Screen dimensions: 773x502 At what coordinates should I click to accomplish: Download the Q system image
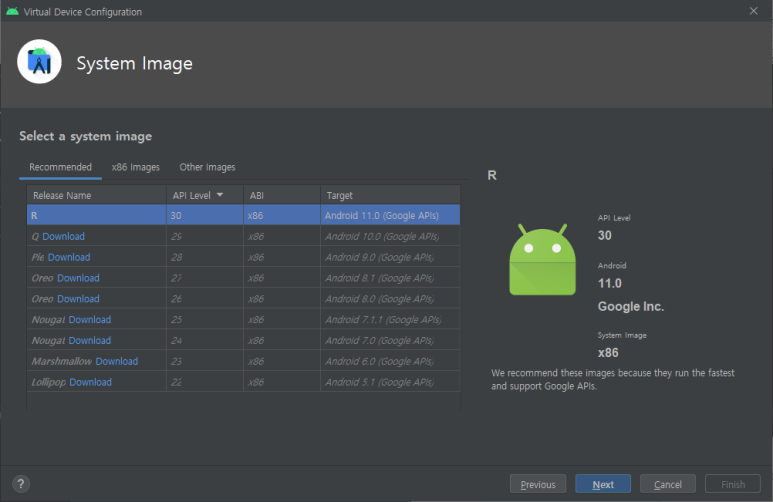[x=63, y=236]
